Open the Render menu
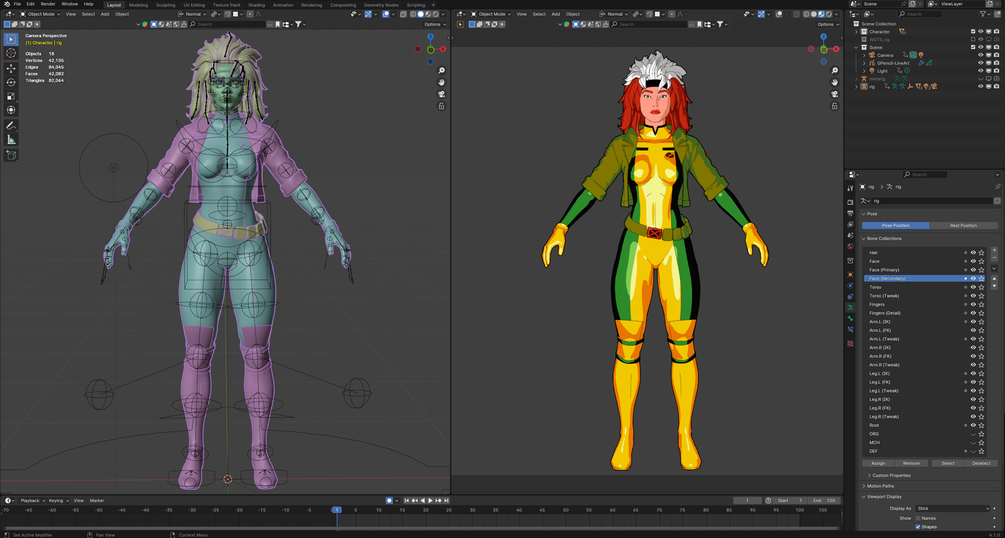 [48, 4]
